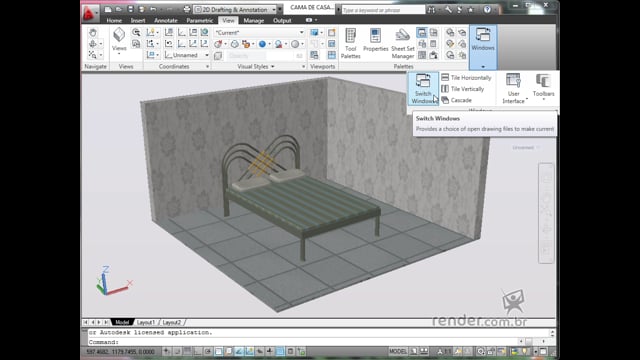Screen dimensions: 640x360
Task: Open the Sheet Set Manager
Action: 402,43
